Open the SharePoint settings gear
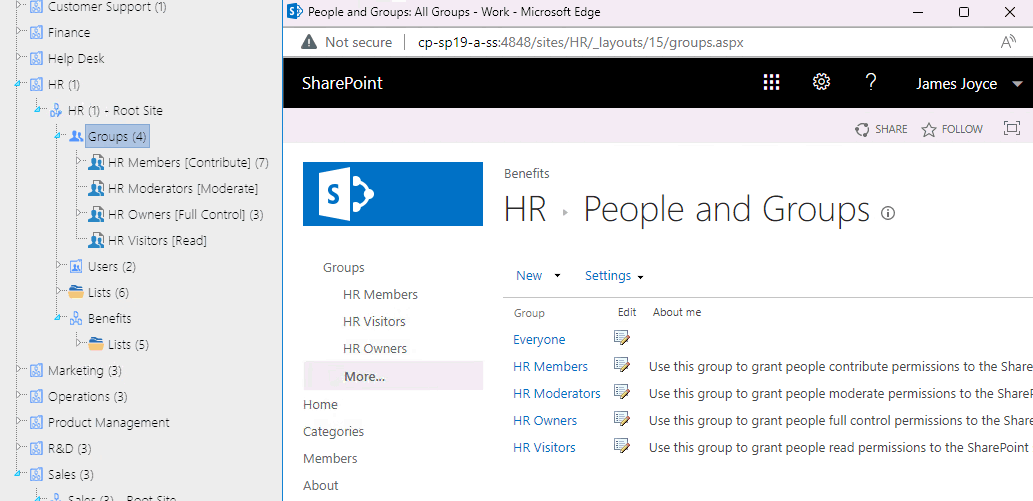The width and height of the screenshot is (1033, 501). [x=821, y=83]
